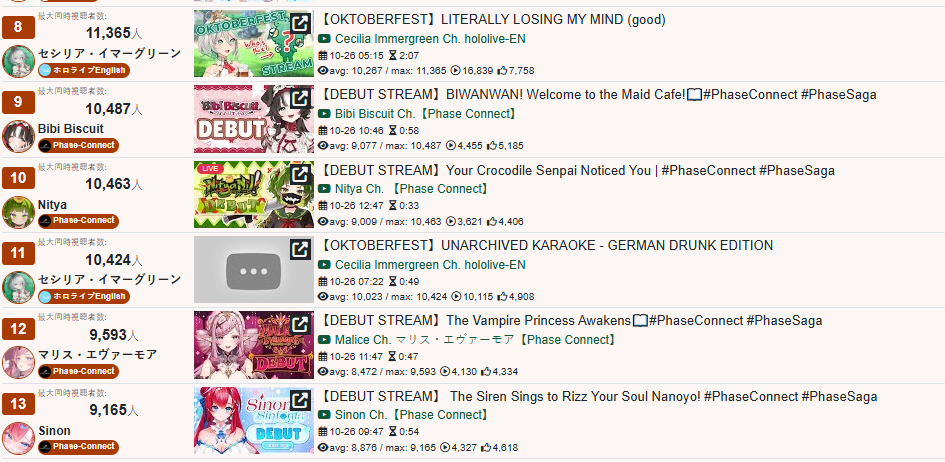Open external link icon on Cecilia Oktoberfest thumbnail
945x462 pixels.
(x=300, y=24)
